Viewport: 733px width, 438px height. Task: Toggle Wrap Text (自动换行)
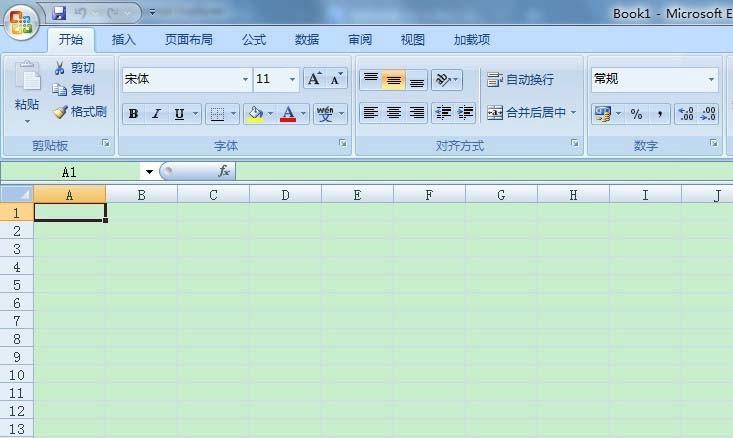(x=520, y=80)
